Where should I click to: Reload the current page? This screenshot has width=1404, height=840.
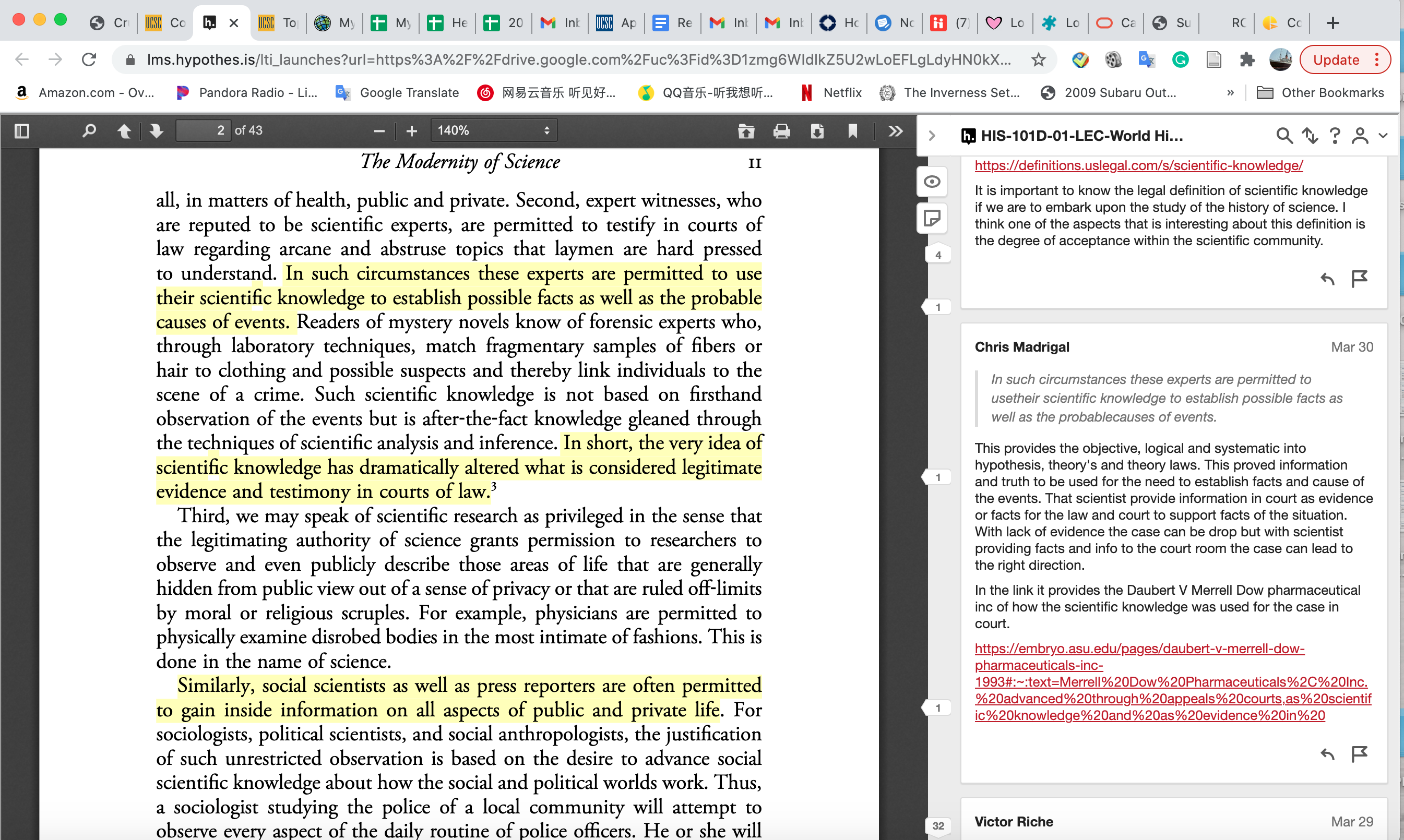point(89,59)
